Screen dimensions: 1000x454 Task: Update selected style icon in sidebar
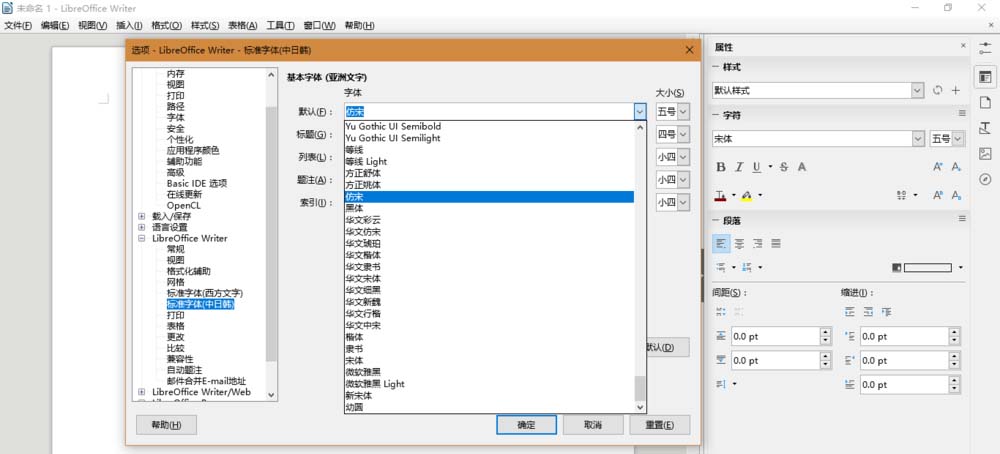click(938, 91)
